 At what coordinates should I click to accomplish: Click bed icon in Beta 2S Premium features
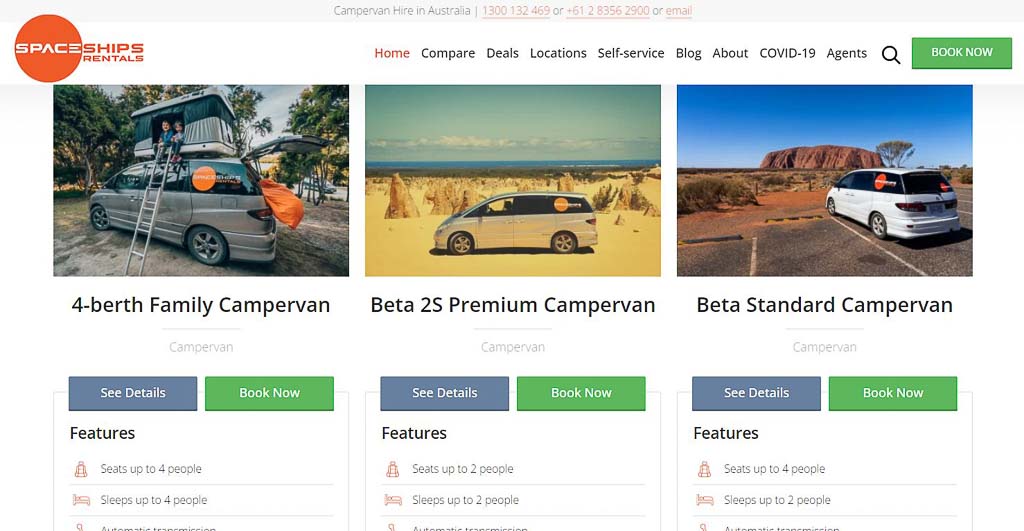[x=393, y=500]
